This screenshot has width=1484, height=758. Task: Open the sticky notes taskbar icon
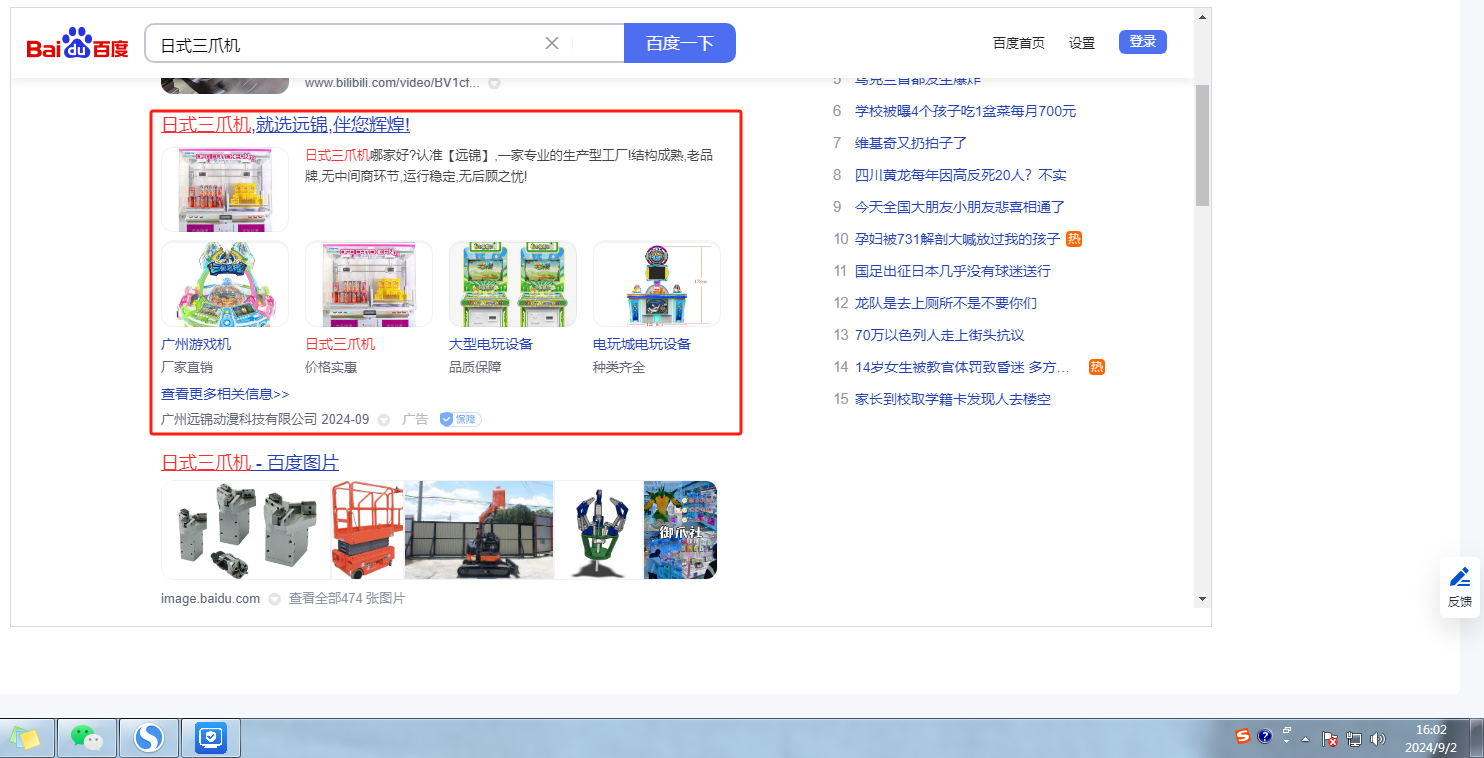[25, 738]
